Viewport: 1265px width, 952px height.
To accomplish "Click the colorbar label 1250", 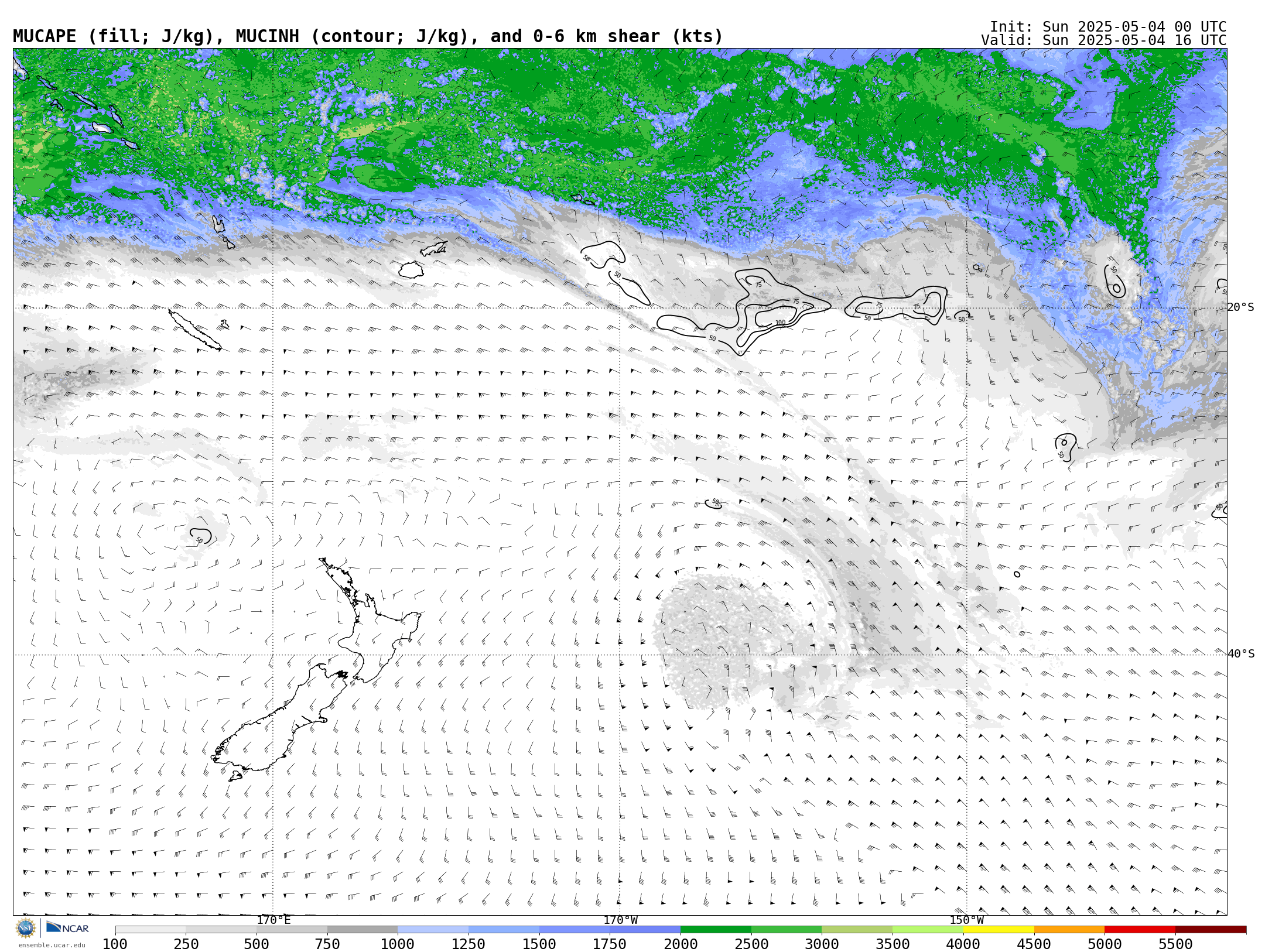I will click(x=469, y=944).
